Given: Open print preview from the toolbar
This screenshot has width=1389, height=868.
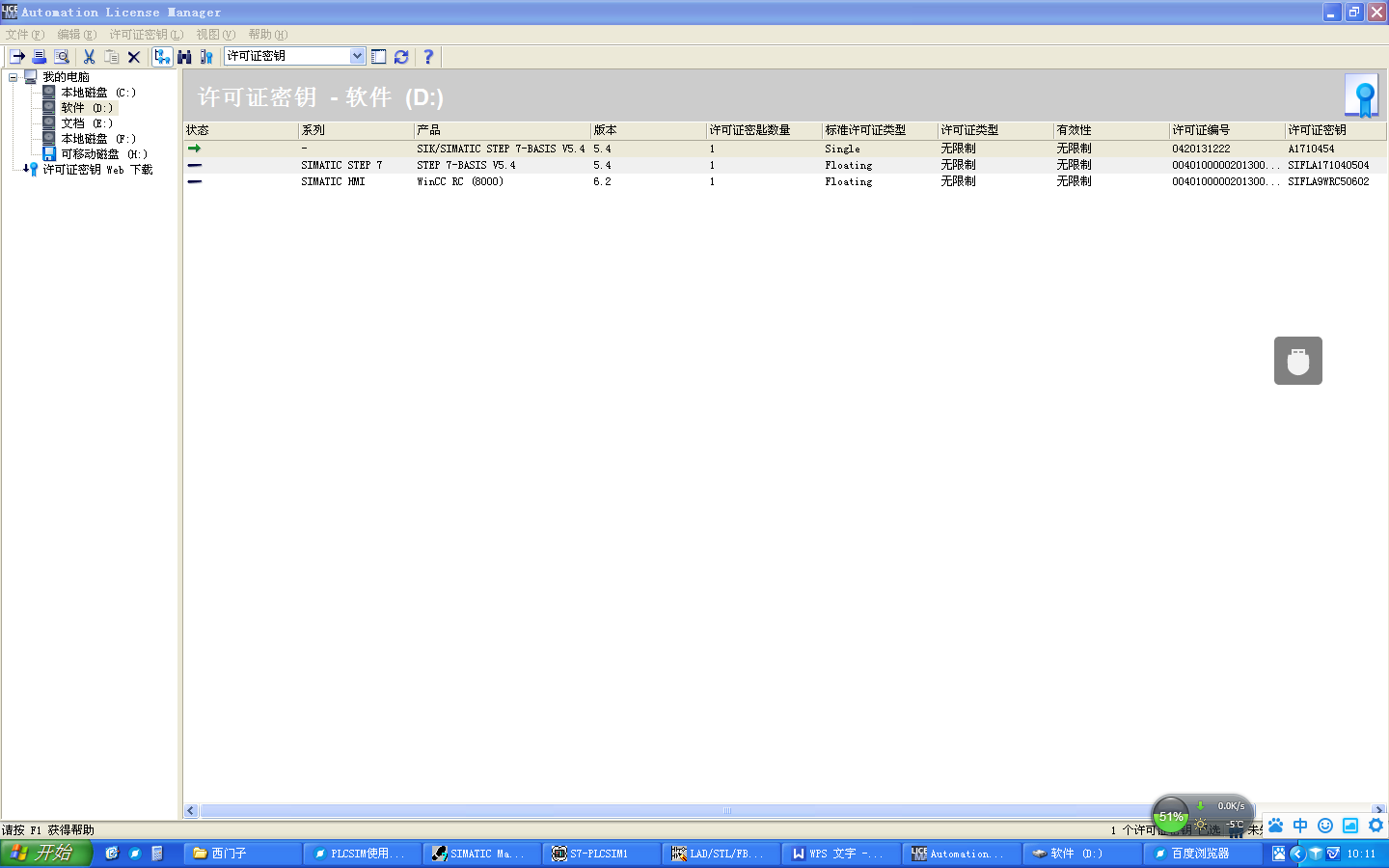Looking at the screenshot, I should click(62, 57).
